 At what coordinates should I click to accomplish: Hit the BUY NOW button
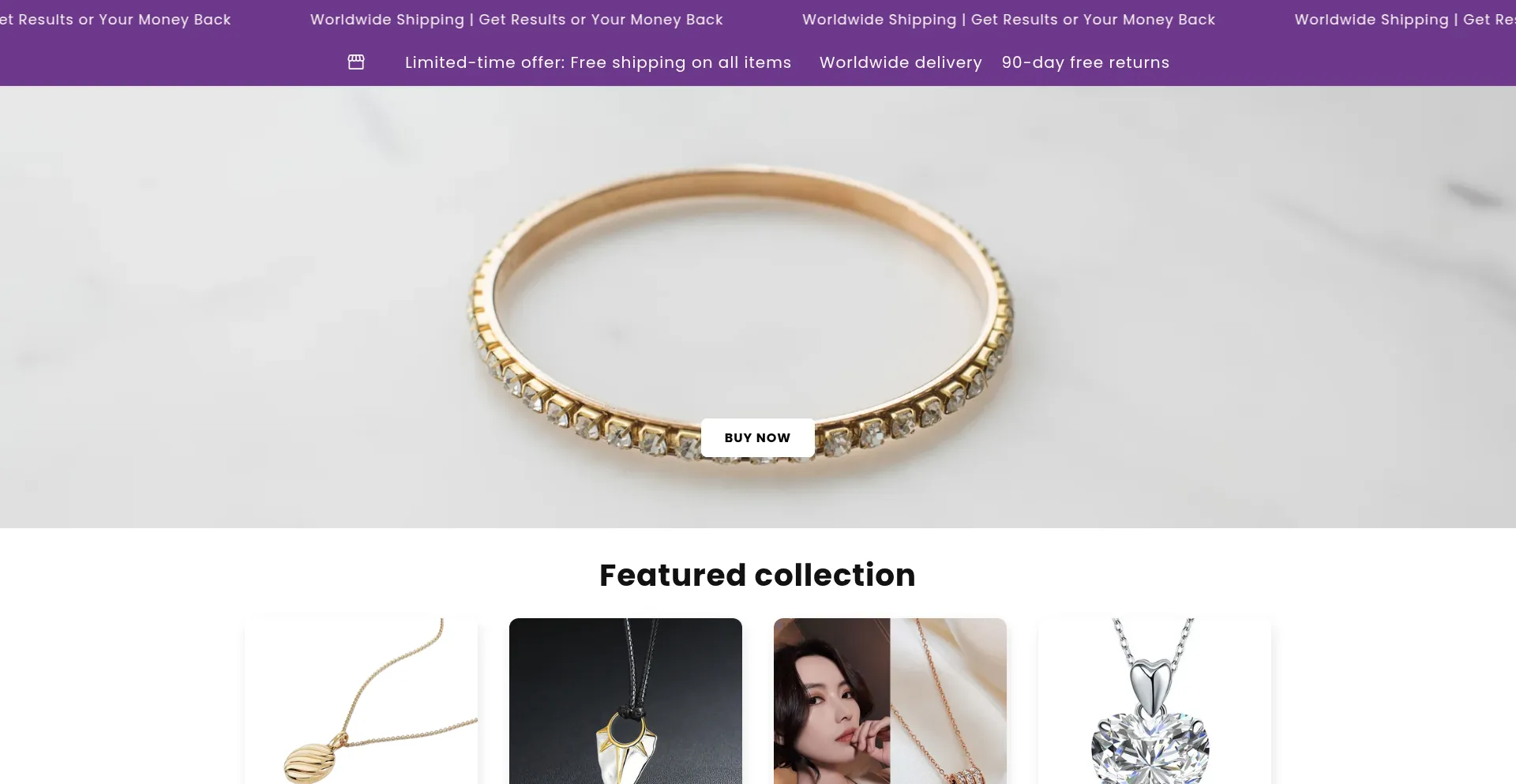click(757, 437)
